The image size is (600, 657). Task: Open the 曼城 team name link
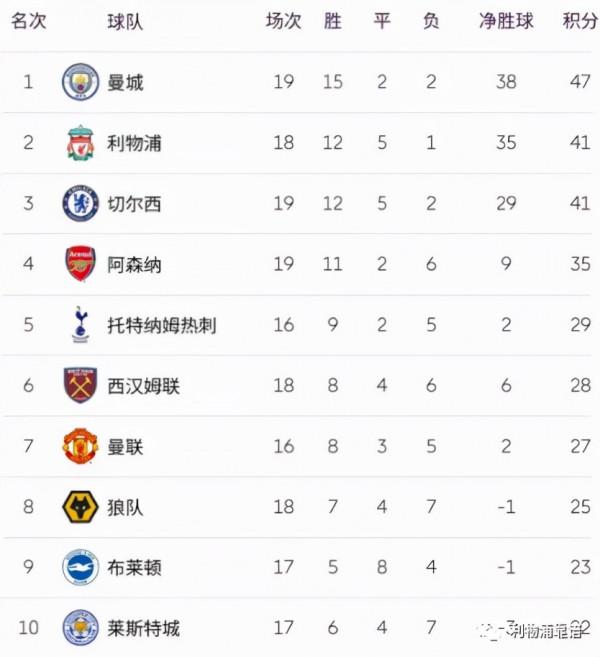(126, 82)
